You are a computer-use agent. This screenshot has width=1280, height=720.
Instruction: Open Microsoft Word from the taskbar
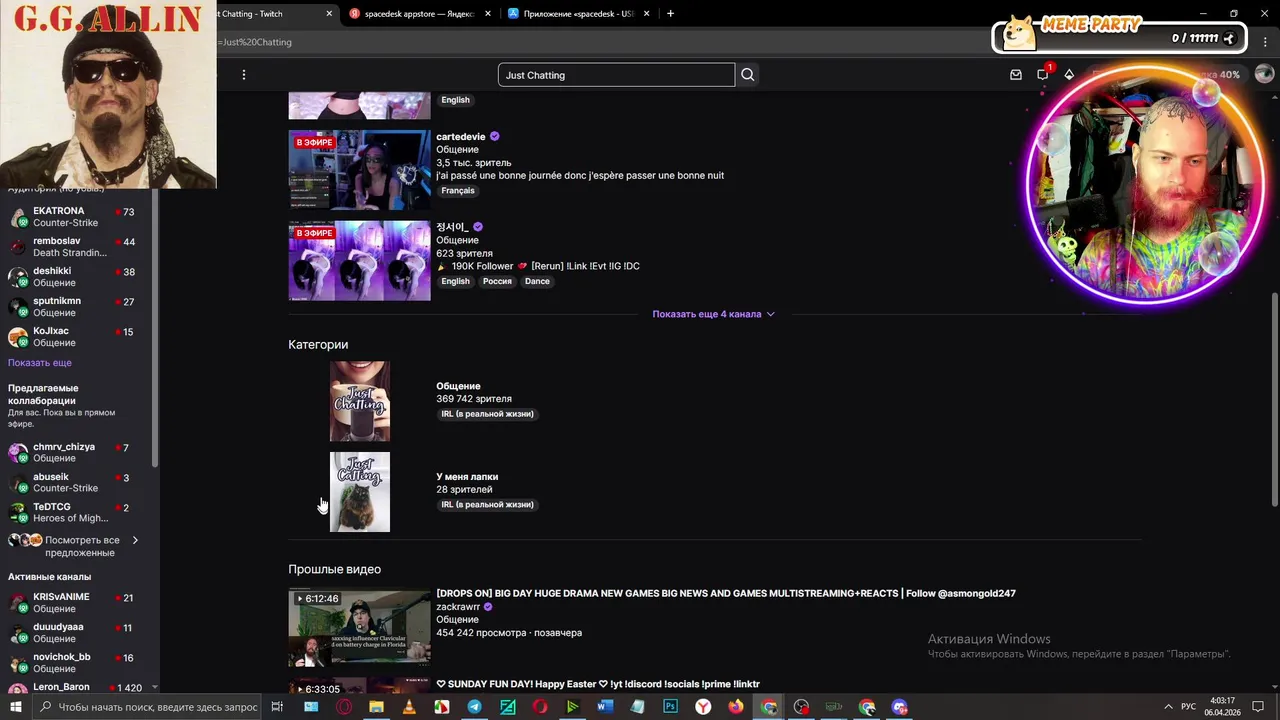click(605, 707)
